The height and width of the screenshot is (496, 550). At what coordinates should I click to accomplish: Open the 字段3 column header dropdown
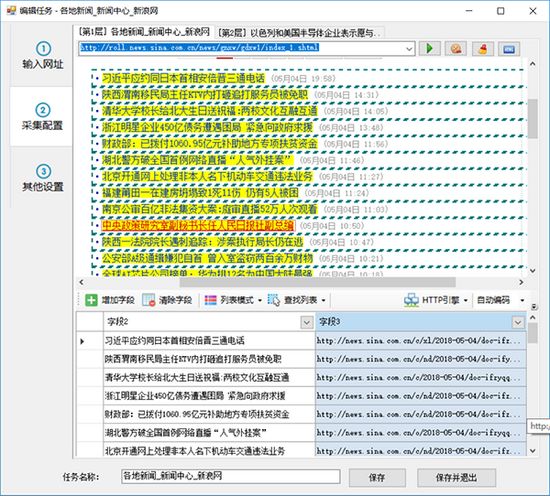coord(518,322)
